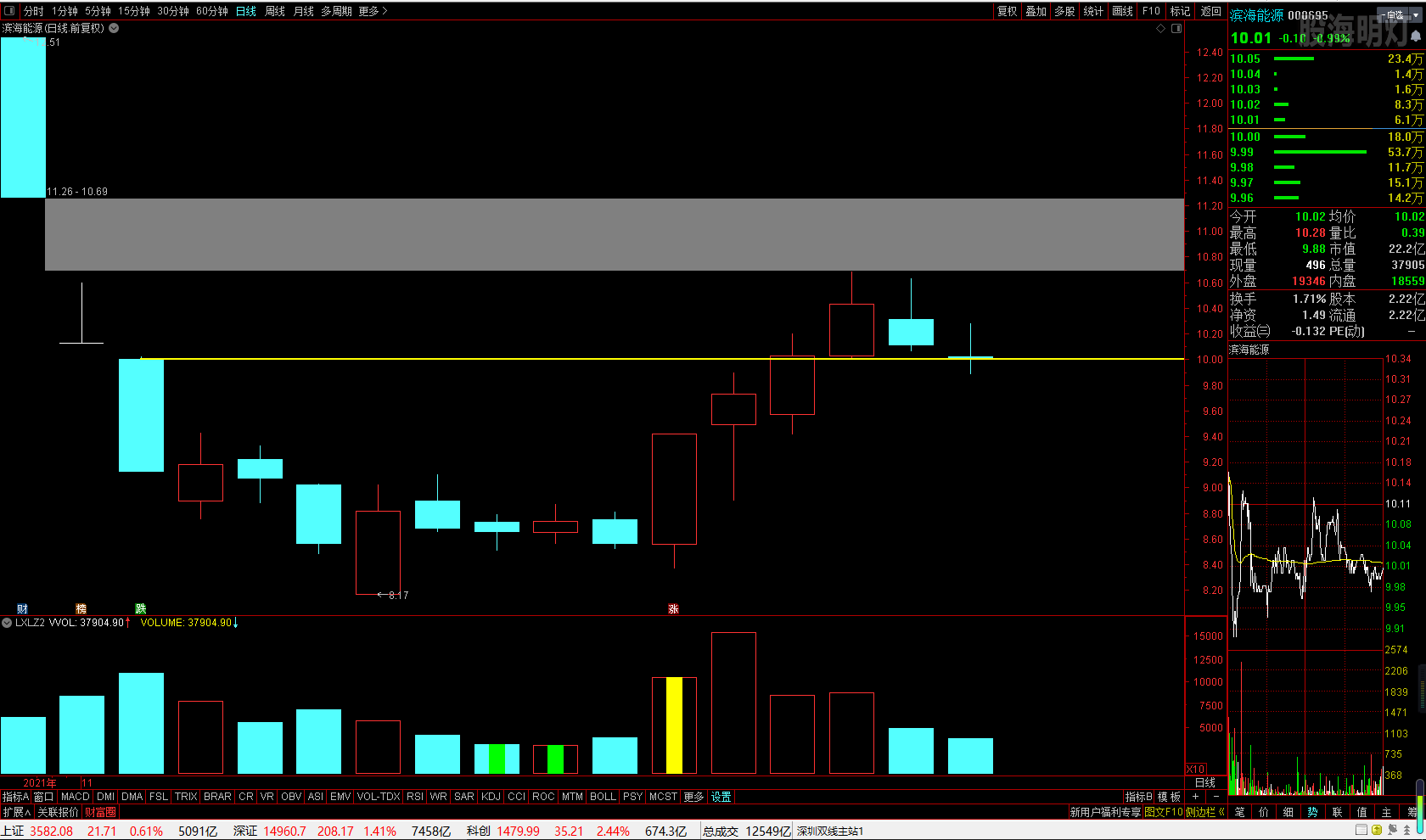
Task: Activate the 画线 drawing tool
Action: pyautogui.click(x=1123, y=11)
